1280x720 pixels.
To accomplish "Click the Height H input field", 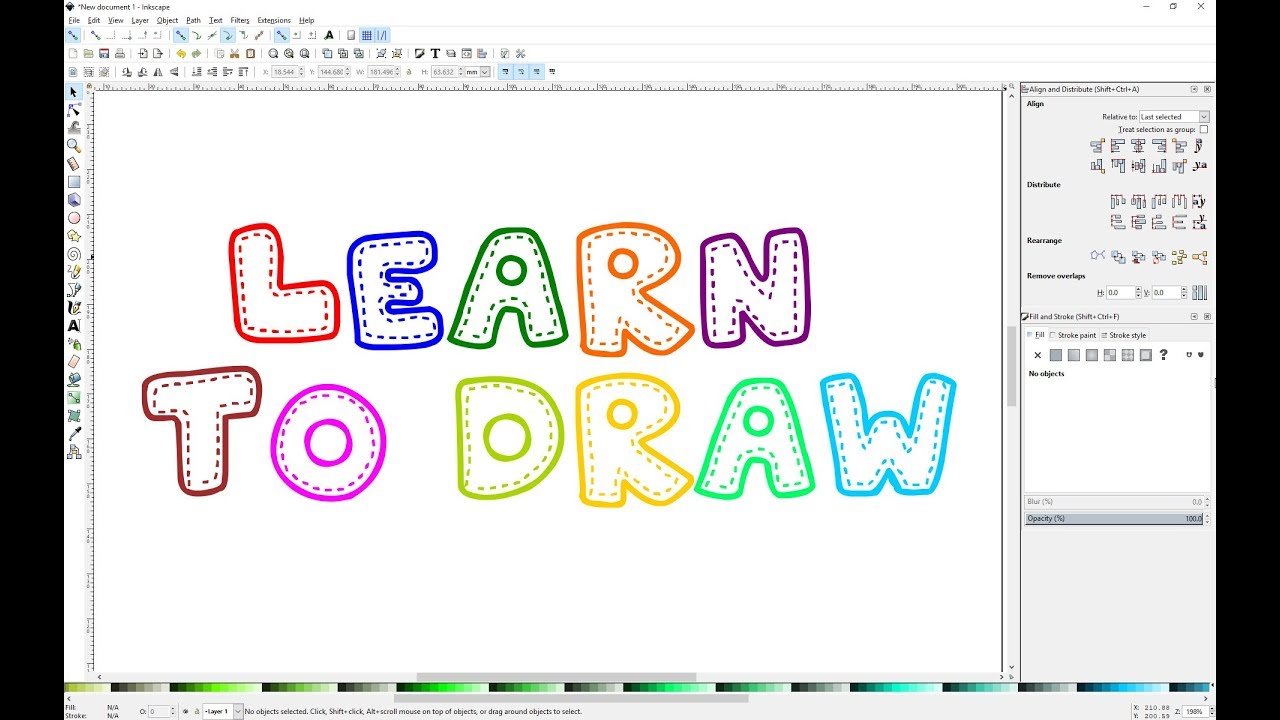I will [445, 72].
